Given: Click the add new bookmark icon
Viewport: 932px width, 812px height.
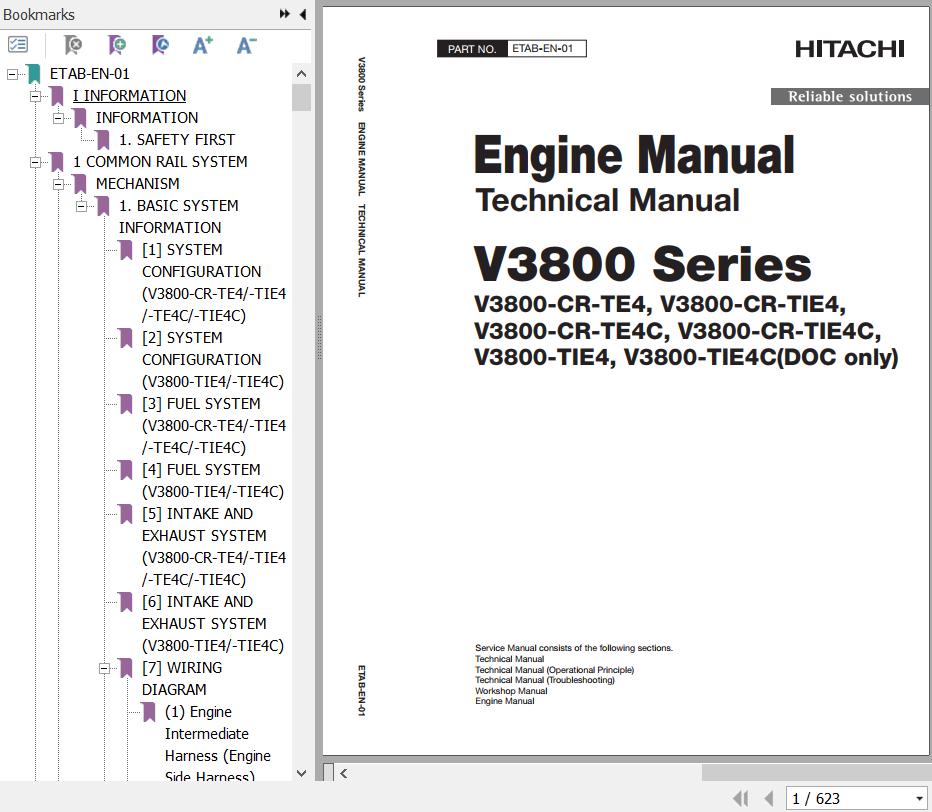Looking at the screenshot, I should [116, 45].
